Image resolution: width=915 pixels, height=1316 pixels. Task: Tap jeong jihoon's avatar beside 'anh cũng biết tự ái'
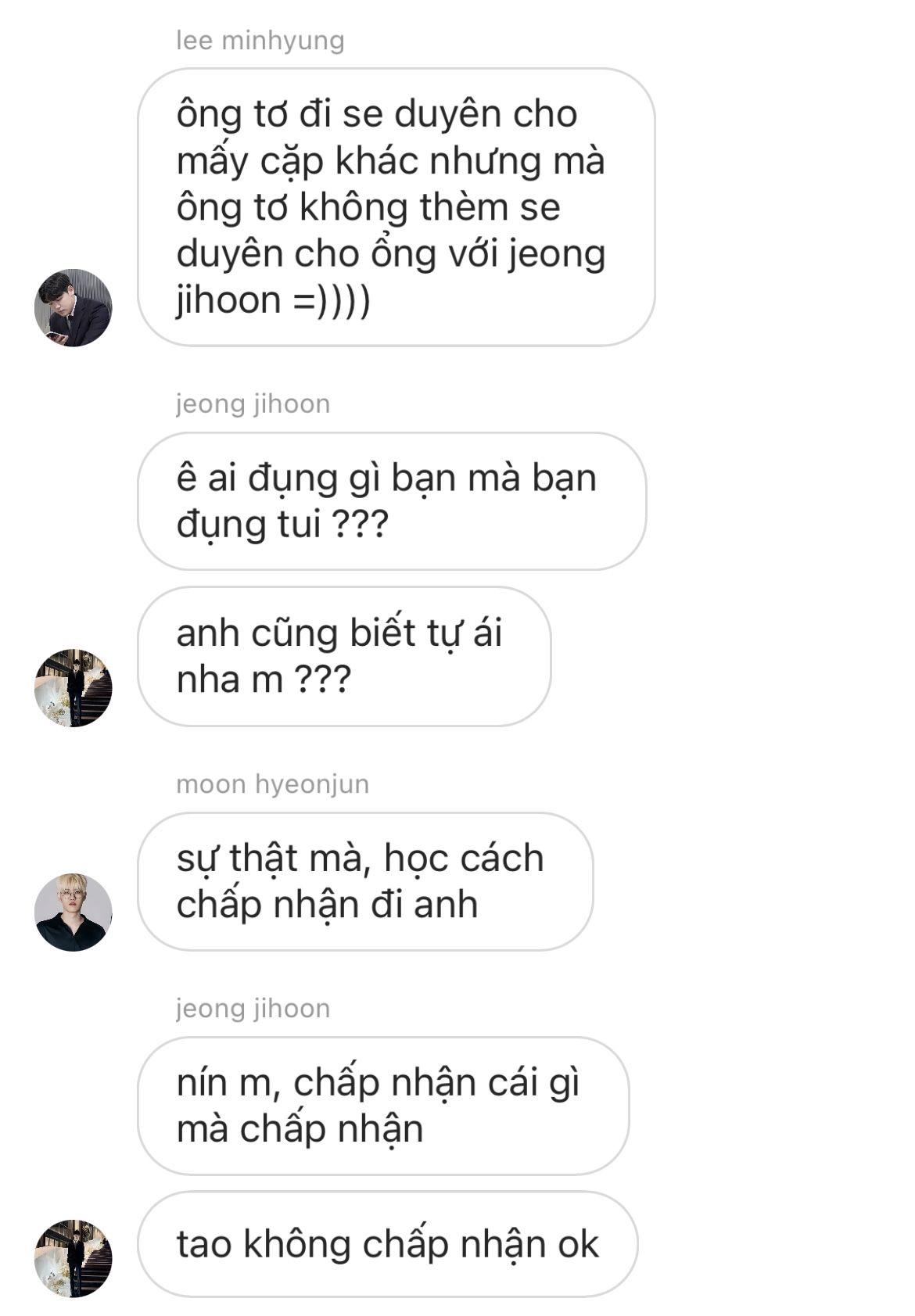(74, 687)
